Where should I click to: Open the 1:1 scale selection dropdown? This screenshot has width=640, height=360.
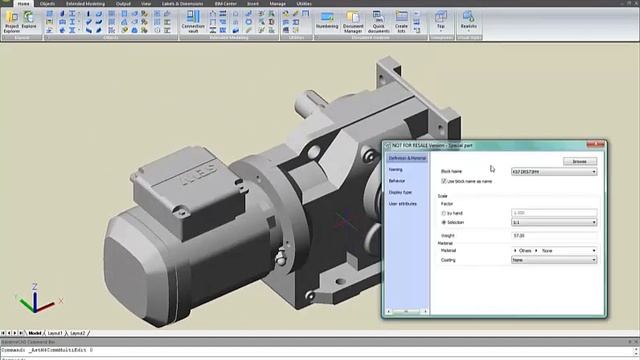tap(554, 222)
